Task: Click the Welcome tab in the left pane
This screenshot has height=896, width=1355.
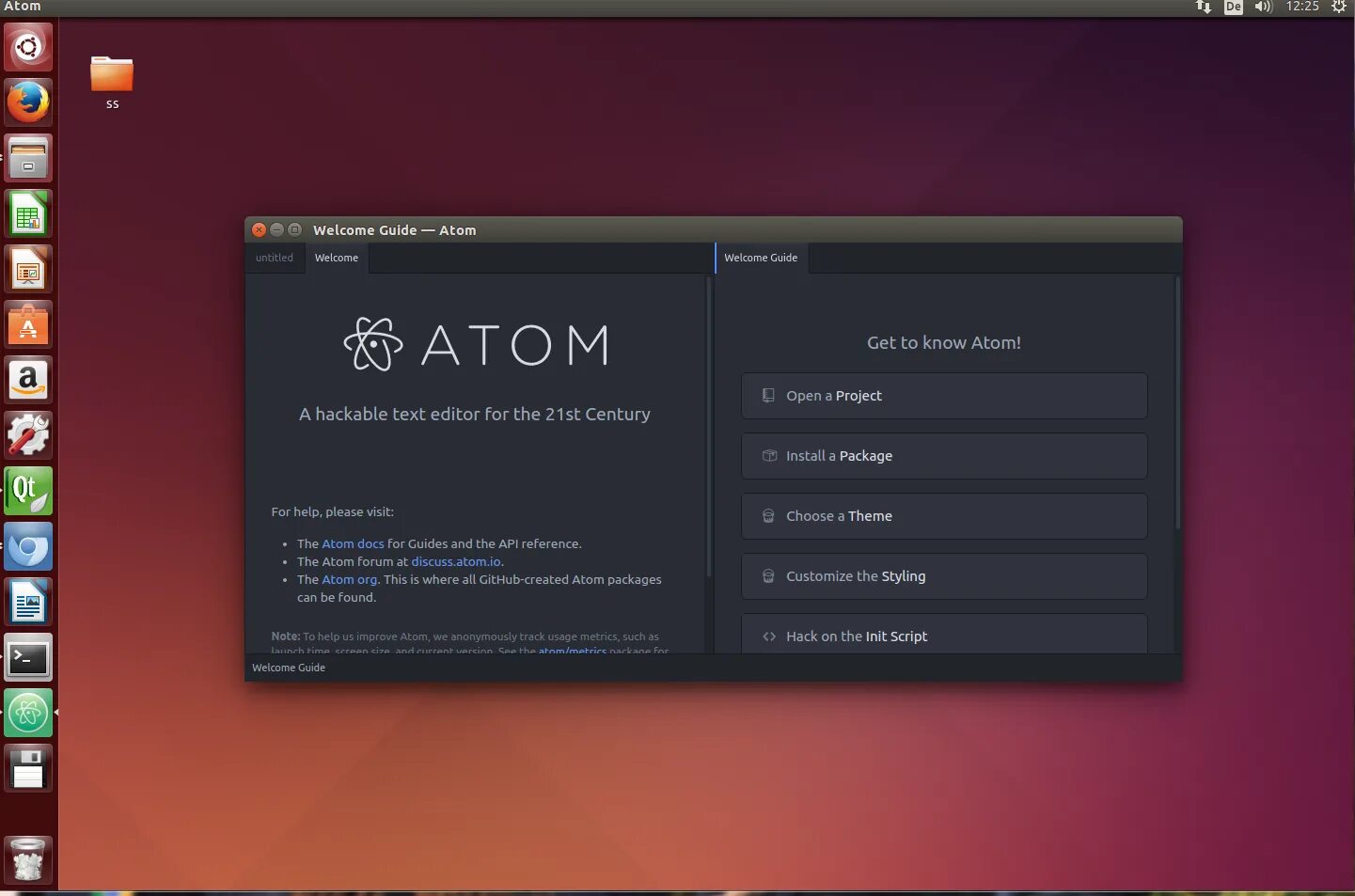Action: pyautogui.click(x=336, y=257)
